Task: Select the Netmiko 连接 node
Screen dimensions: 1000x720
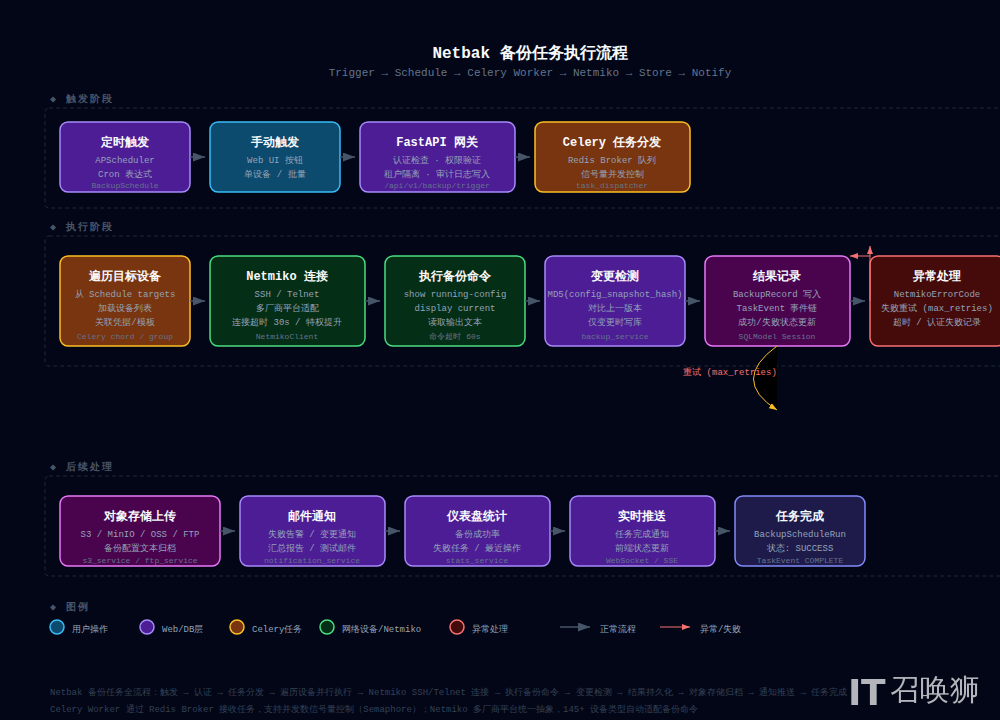Action: click(288, 301)
